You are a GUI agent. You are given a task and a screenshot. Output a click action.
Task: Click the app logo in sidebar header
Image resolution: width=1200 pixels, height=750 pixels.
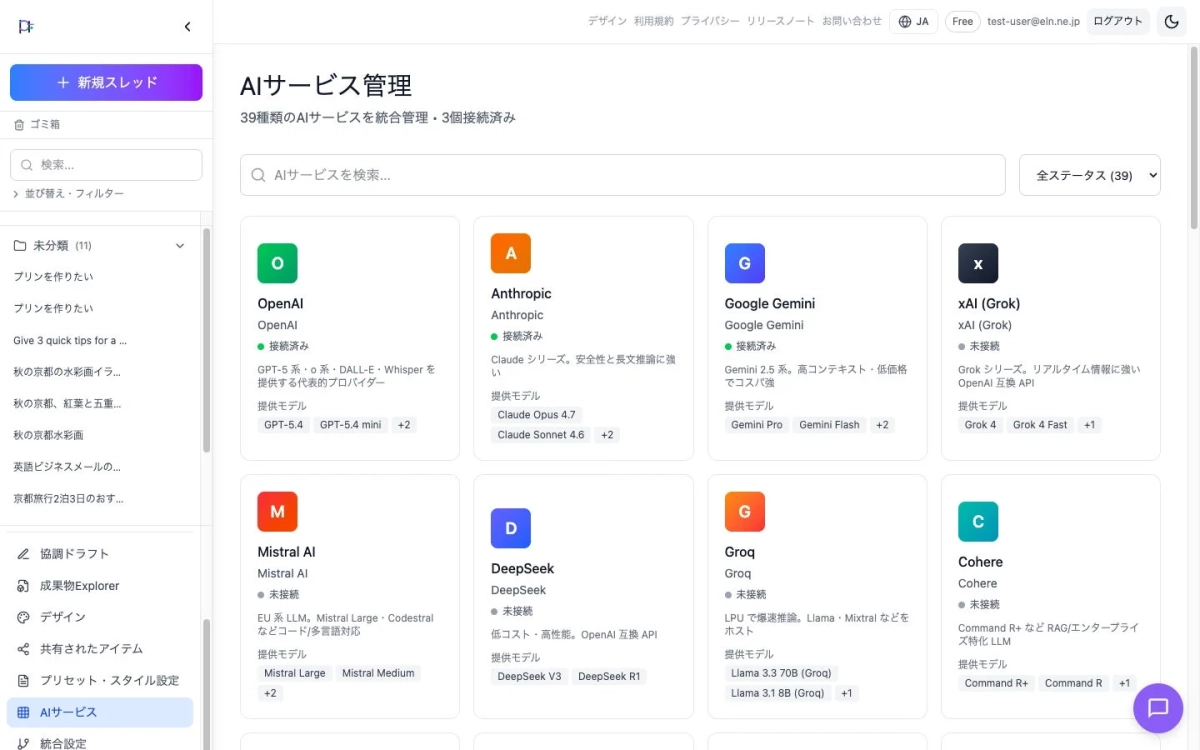pyautogui.click(x=26, y=27)
